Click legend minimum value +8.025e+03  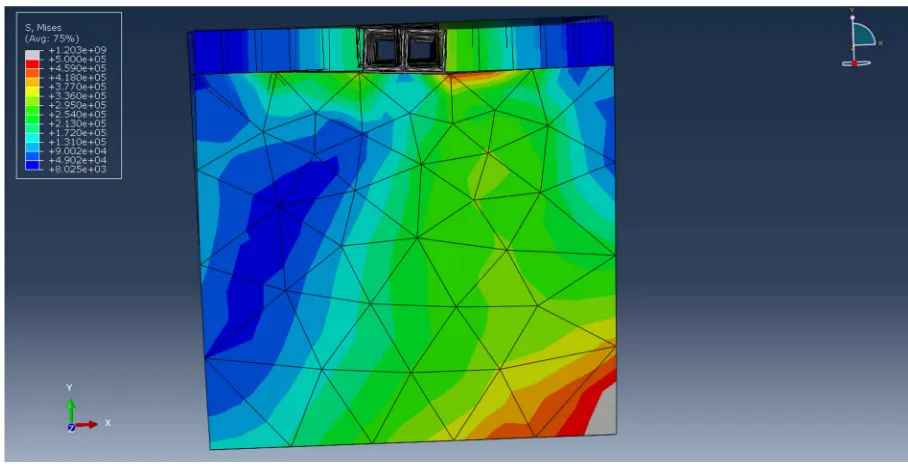click(x=77, y=170)
